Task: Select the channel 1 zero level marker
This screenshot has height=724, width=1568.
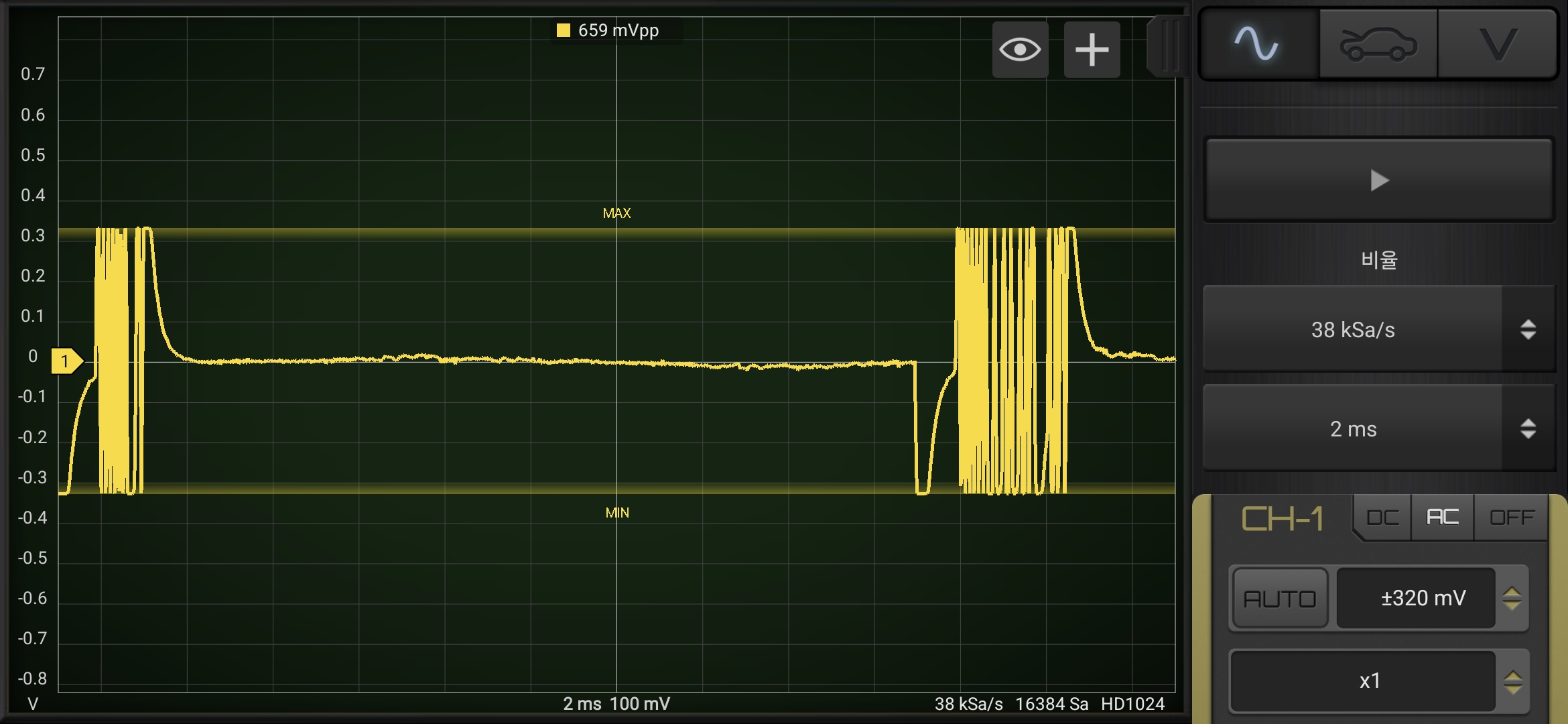Action: click(x=67, y=361)
